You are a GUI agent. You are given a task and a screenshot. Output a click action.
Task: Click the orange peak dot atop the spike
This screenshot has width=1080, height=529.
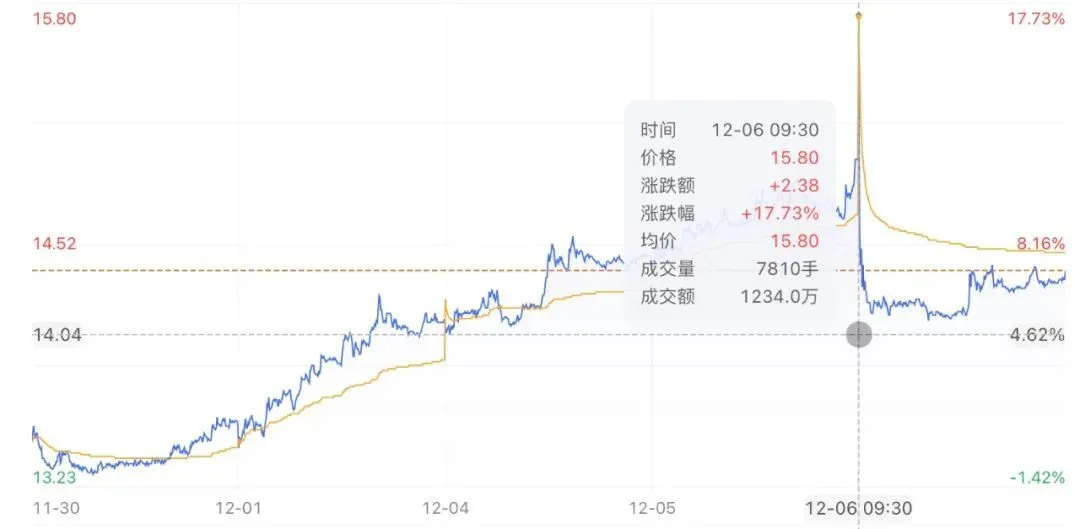click(859, 16)
